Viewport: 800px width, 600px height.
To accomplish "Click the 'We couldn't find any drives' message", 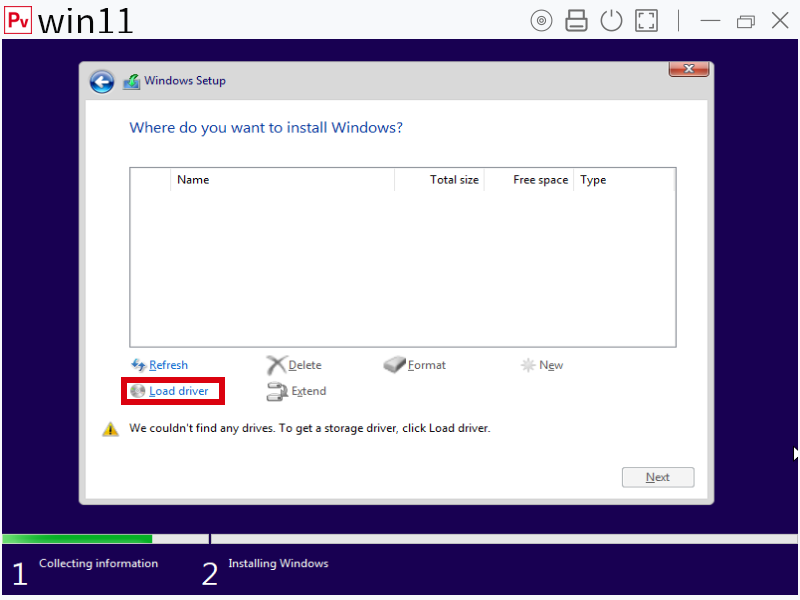I will [x=310, y=428].
